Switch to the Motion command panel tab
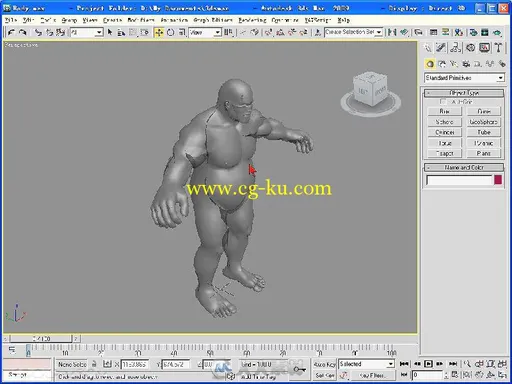 click(470, 48)
